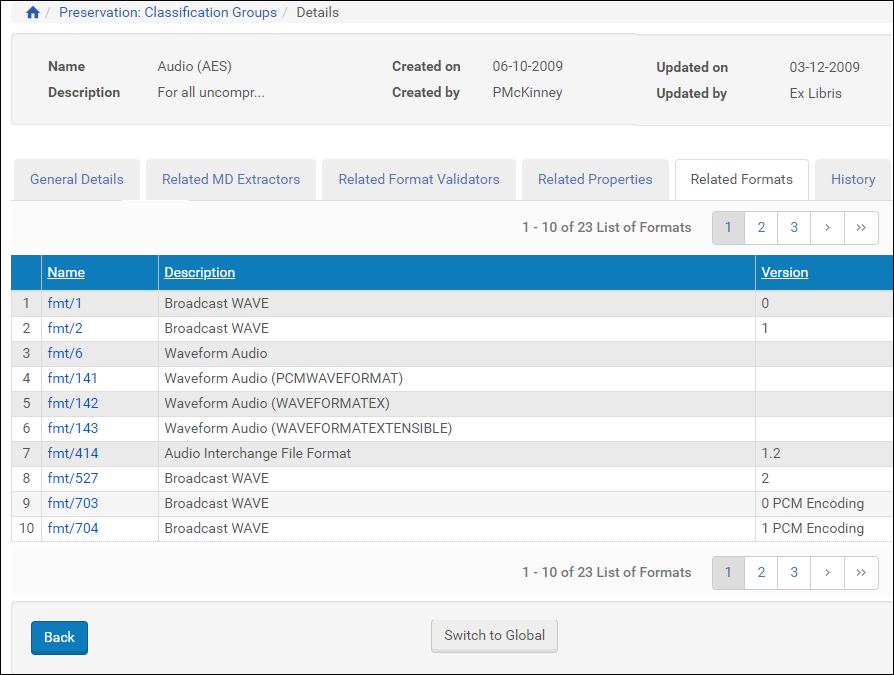Open format fmt/414 link

point(73,453)
